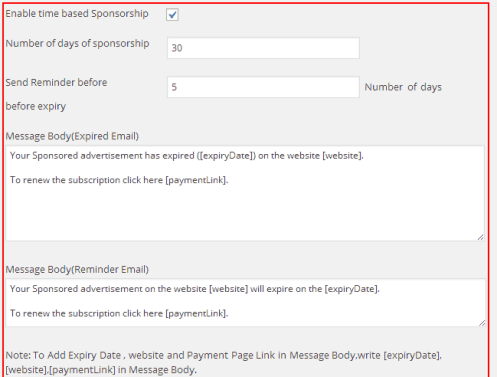Click the 'before expiry' text
497x377 pixels.
[36, 106]
